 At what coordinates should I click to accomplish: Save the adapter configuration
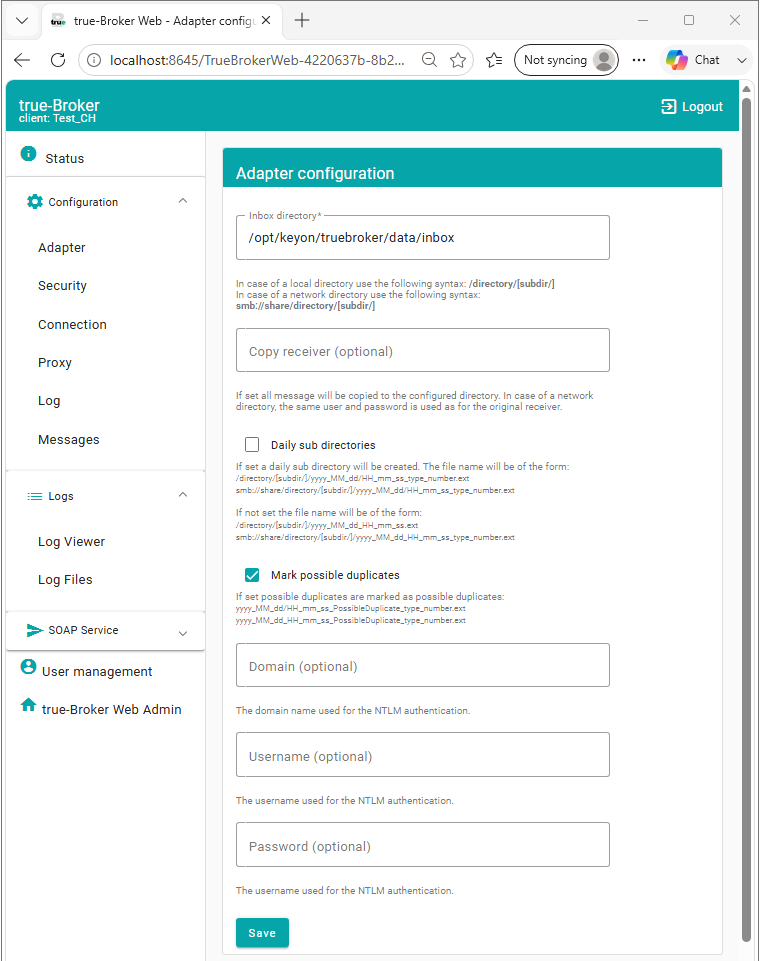point(262,933)
